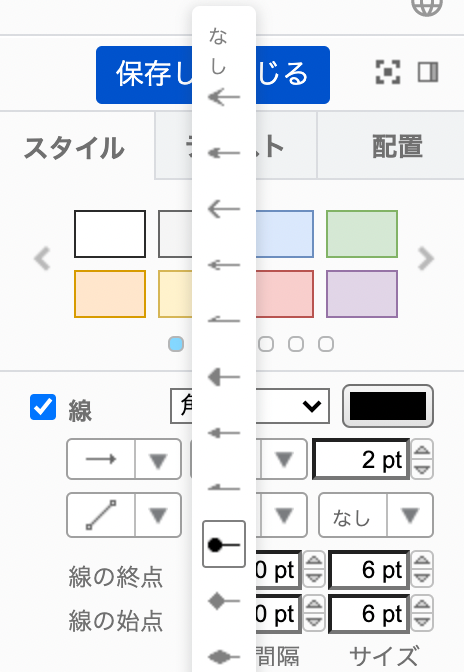Select the last style page indicator dot
This screenshot has width=464, height=672.
coord(326,344)
